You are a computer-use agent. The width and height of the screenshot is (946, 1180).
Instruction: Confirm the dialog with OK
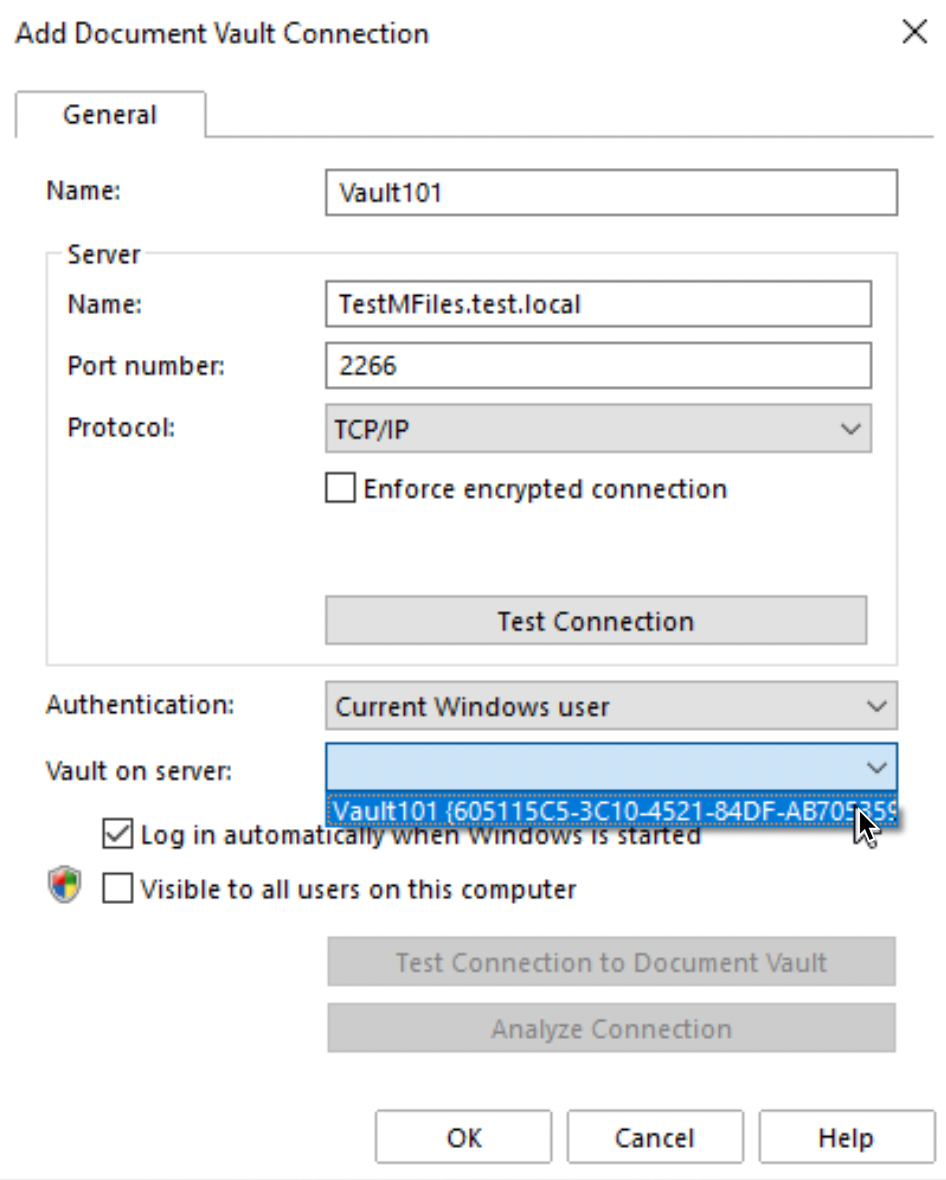click(464, 1137)
